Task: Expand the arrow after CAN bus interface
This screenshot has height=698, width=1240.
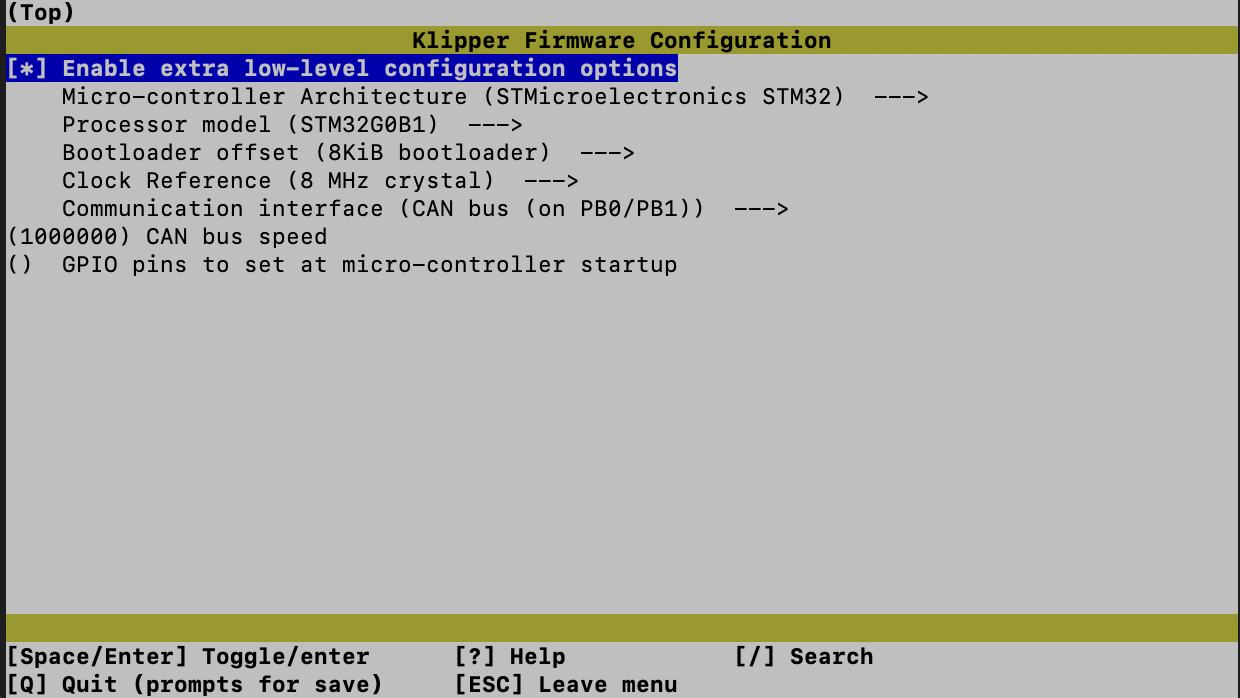Action: [761, 209]
